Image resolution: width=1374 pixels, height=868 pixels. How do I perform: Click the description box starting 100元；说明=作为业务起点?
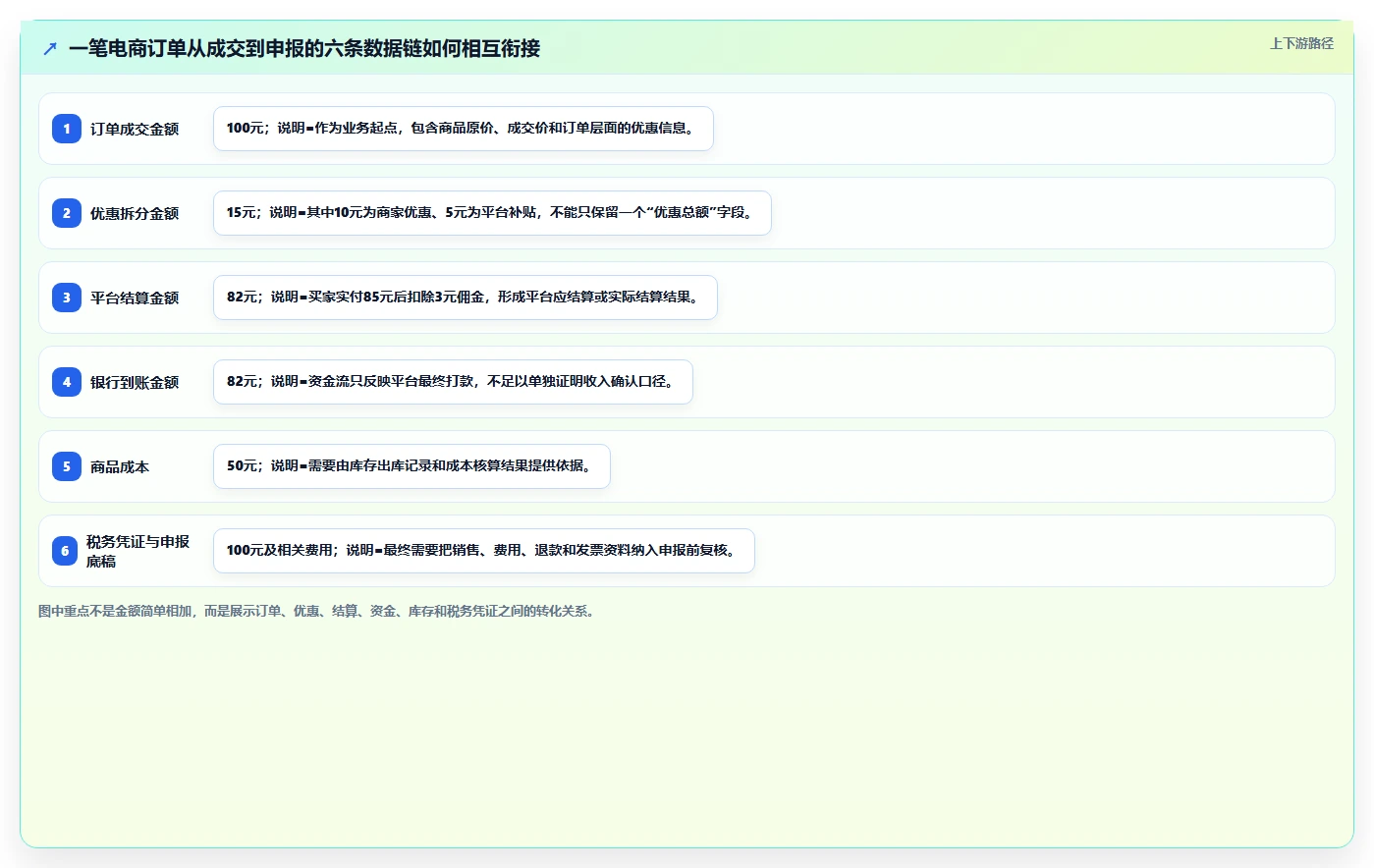pos(464,129)
